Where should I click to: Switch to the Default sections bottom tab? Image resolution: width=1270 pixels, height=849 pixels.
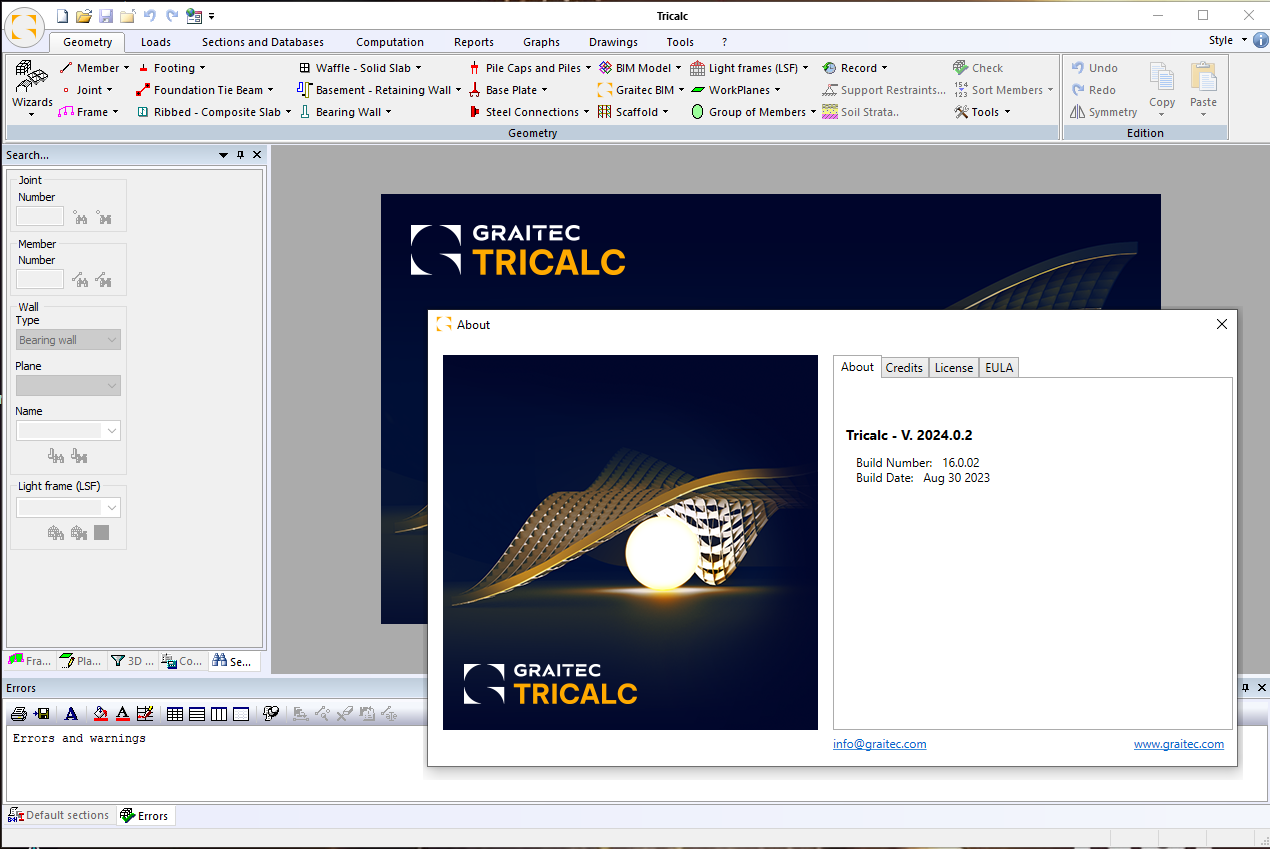(x=59, y=815)
